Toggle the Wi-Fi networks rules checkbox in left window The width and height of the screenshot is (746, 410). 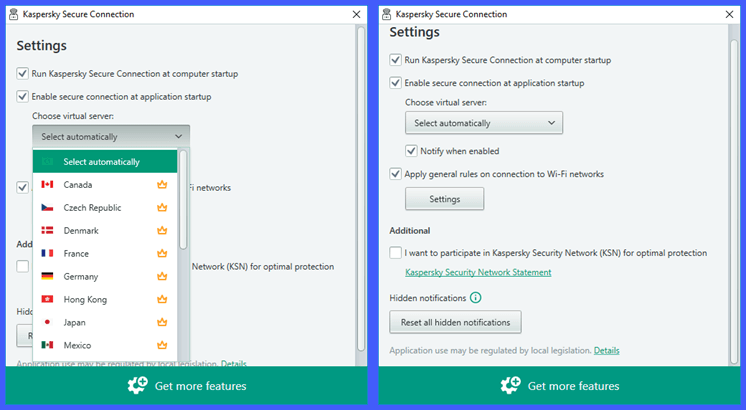pyautogui.click(x=22, y=187)
